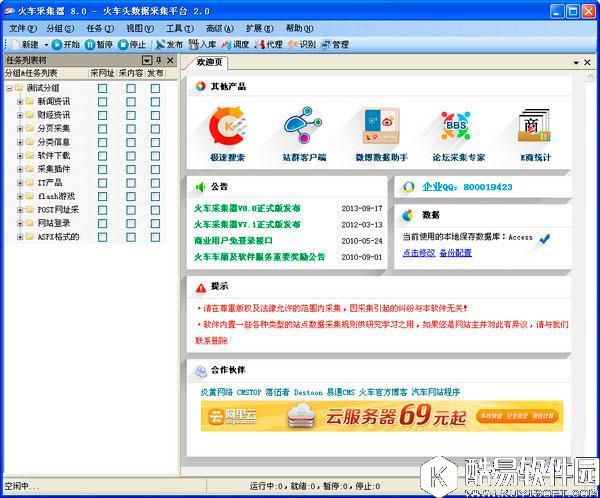The height and width of the screenshot is (498, 600).
Task: Open partner link 火车官方博客
Action: click(383, 392)
